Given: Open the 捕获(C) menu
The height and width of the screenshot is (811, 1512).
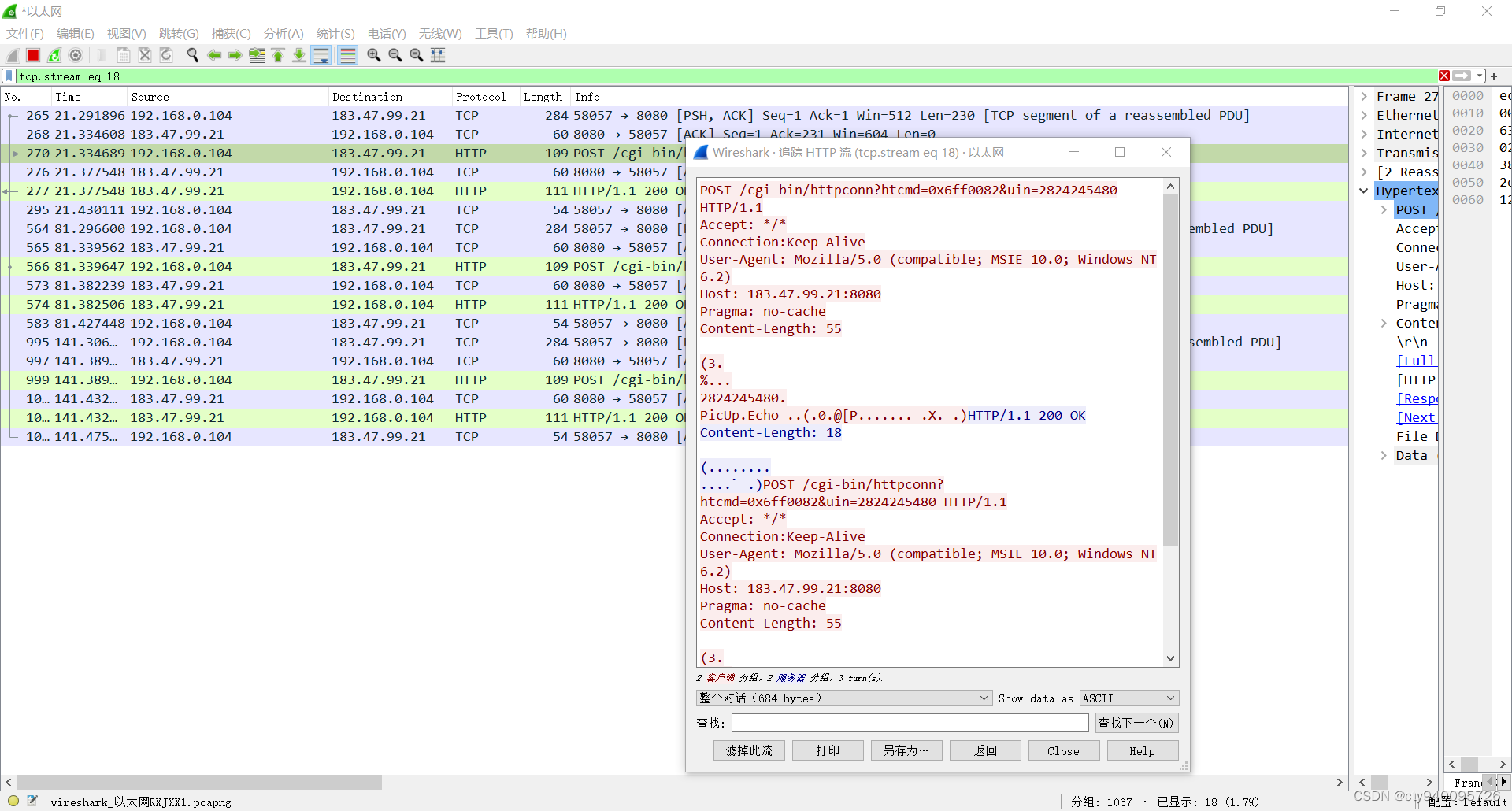Looking at the screenshot, I should tap(232, 34).
